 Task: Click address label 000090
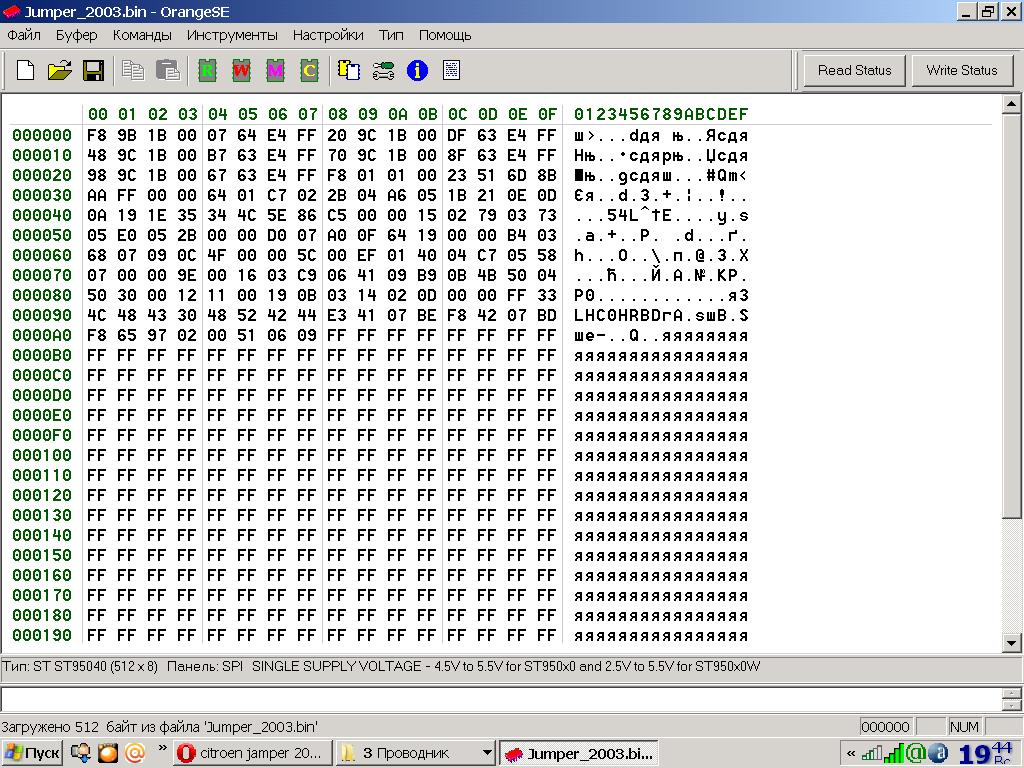tap(42, 315)
